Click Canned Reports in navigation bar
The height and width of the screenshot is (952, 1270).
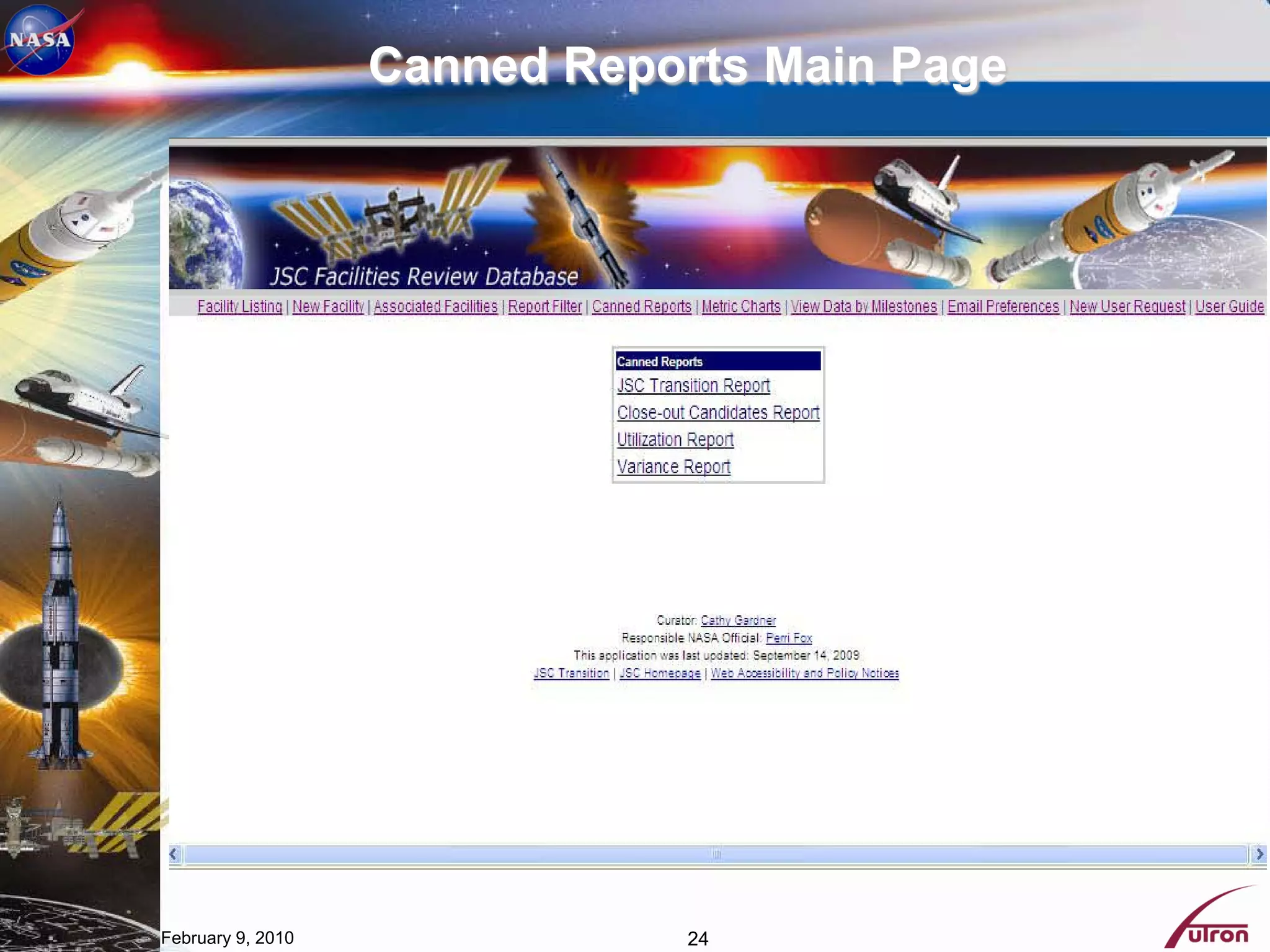(642, 306)
